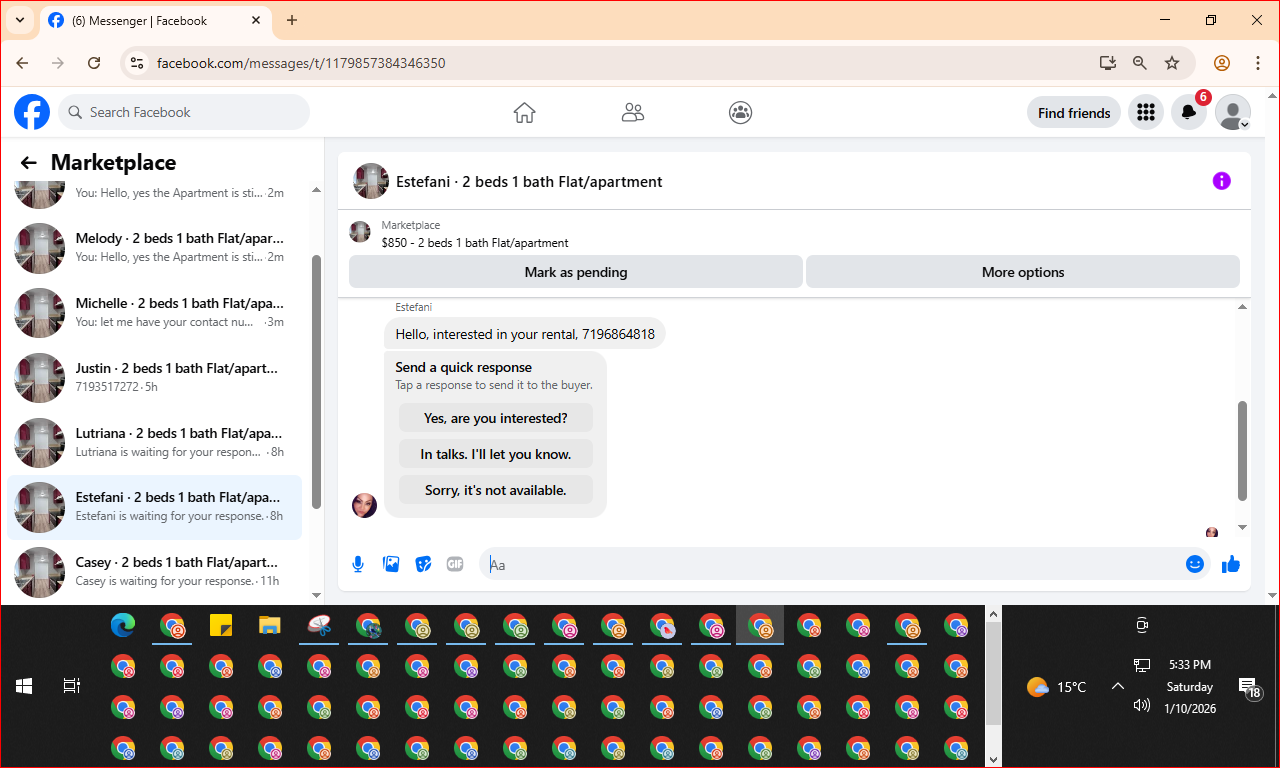Bookmark this page with star icon
Viewport: 1280px width, 768px height.
(x=1172, y=63)
